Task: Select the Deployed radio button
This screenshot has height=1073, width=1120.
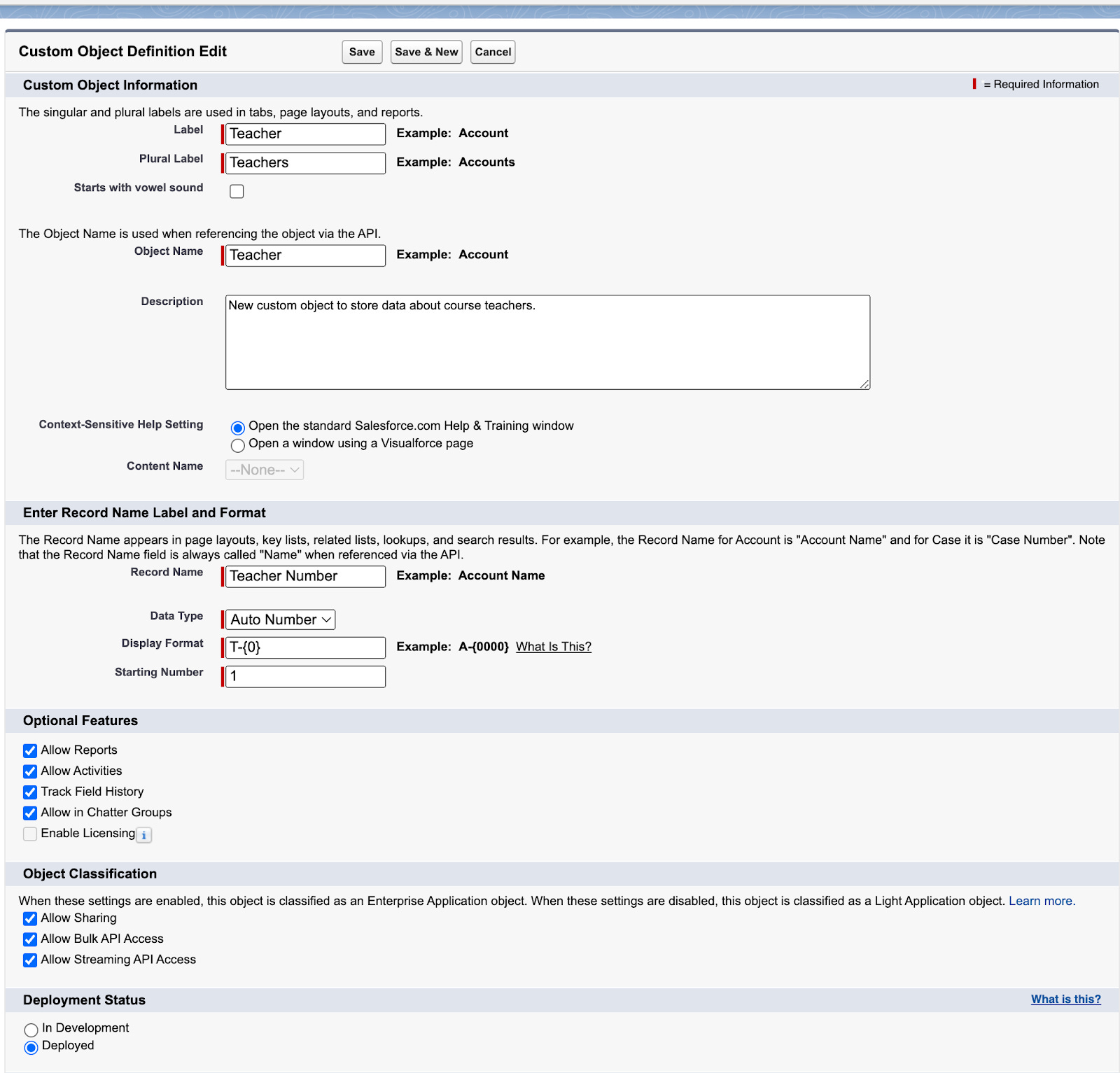Action: [31, 1048]
